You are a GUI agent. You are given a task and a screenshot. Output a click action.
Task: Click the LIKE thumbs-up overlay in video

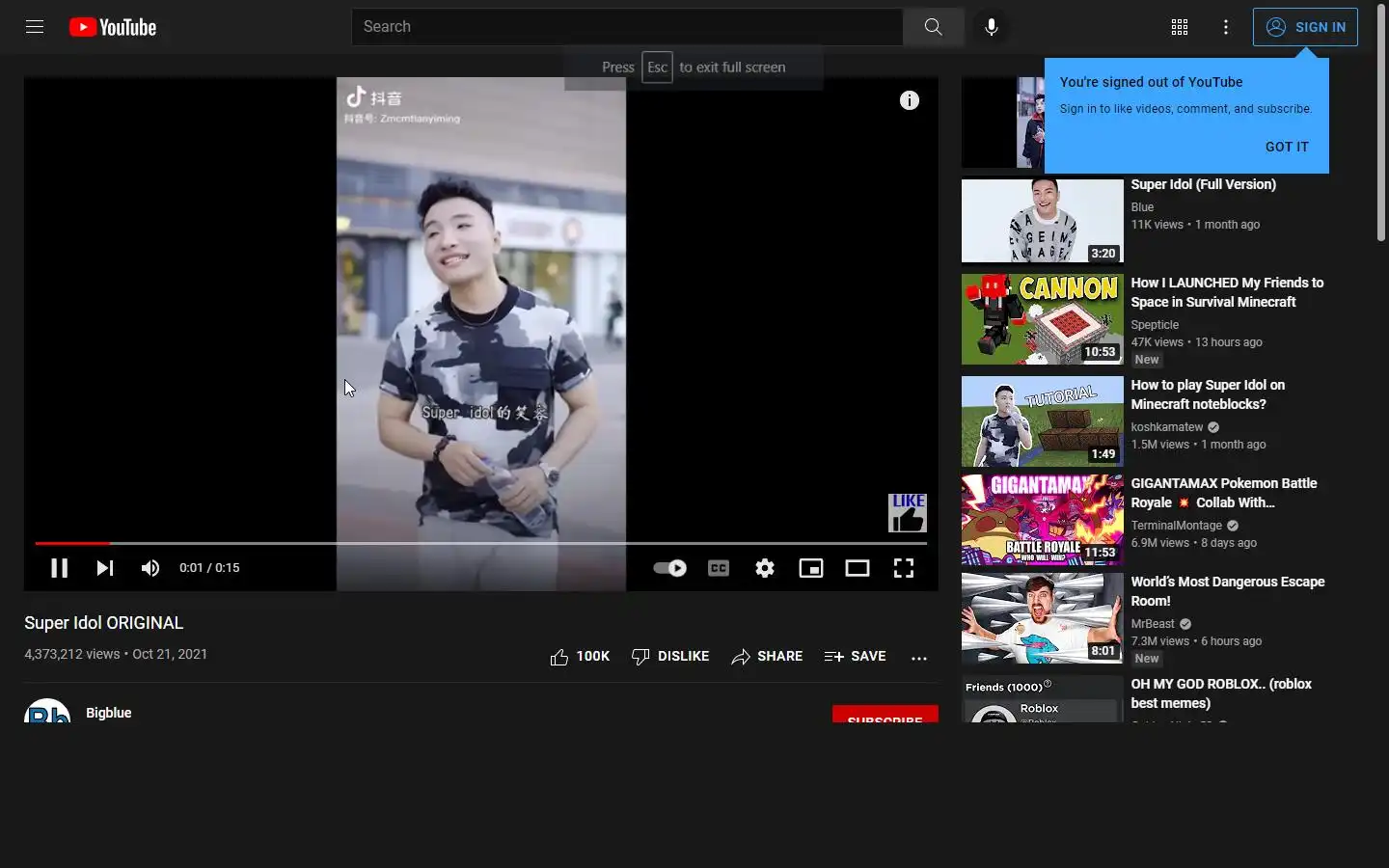(908, 513)
